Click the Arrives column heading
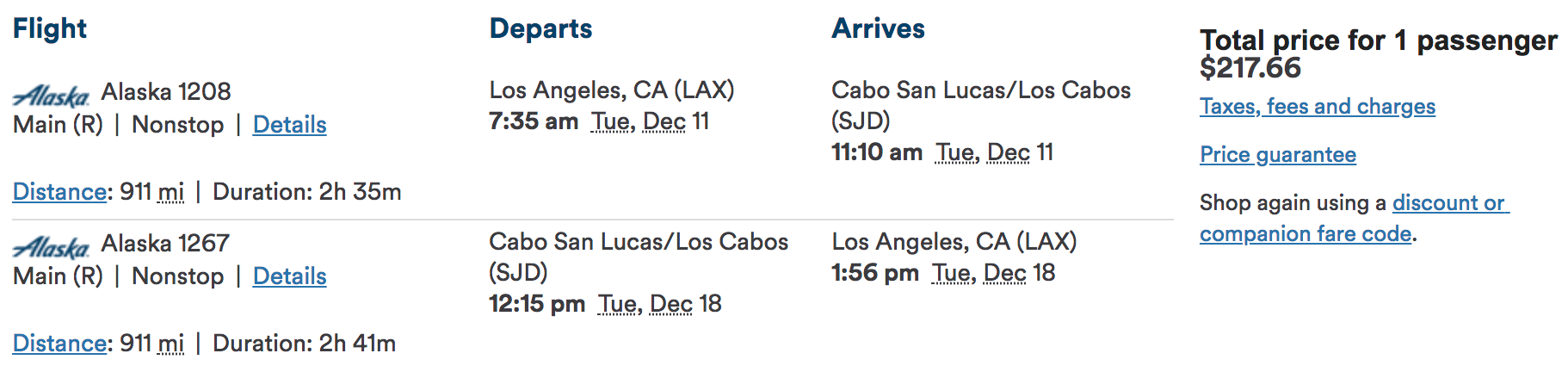 click(x=878, y=28)
